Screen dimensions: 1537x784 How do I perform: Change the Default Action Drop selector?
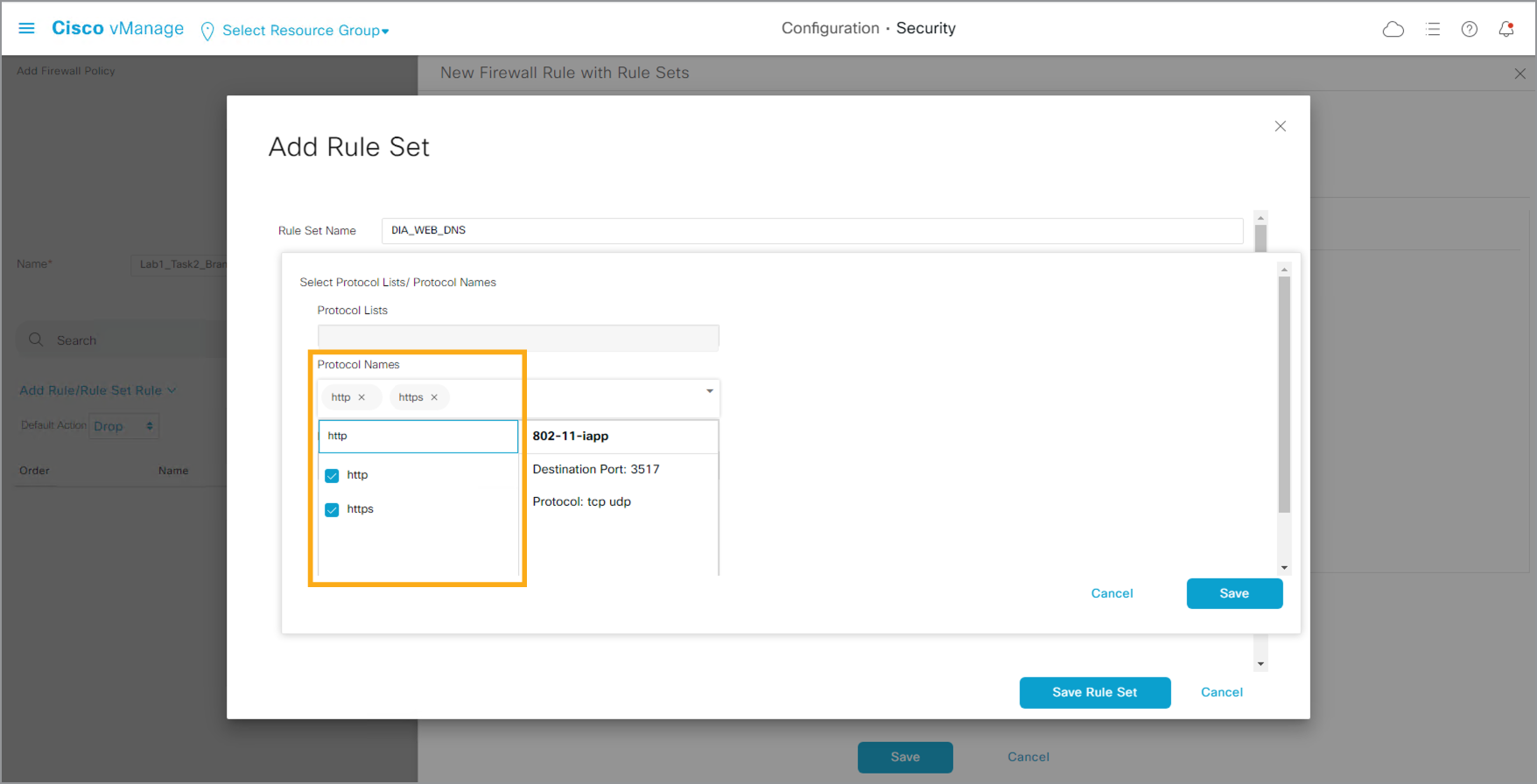click(123, 426)
